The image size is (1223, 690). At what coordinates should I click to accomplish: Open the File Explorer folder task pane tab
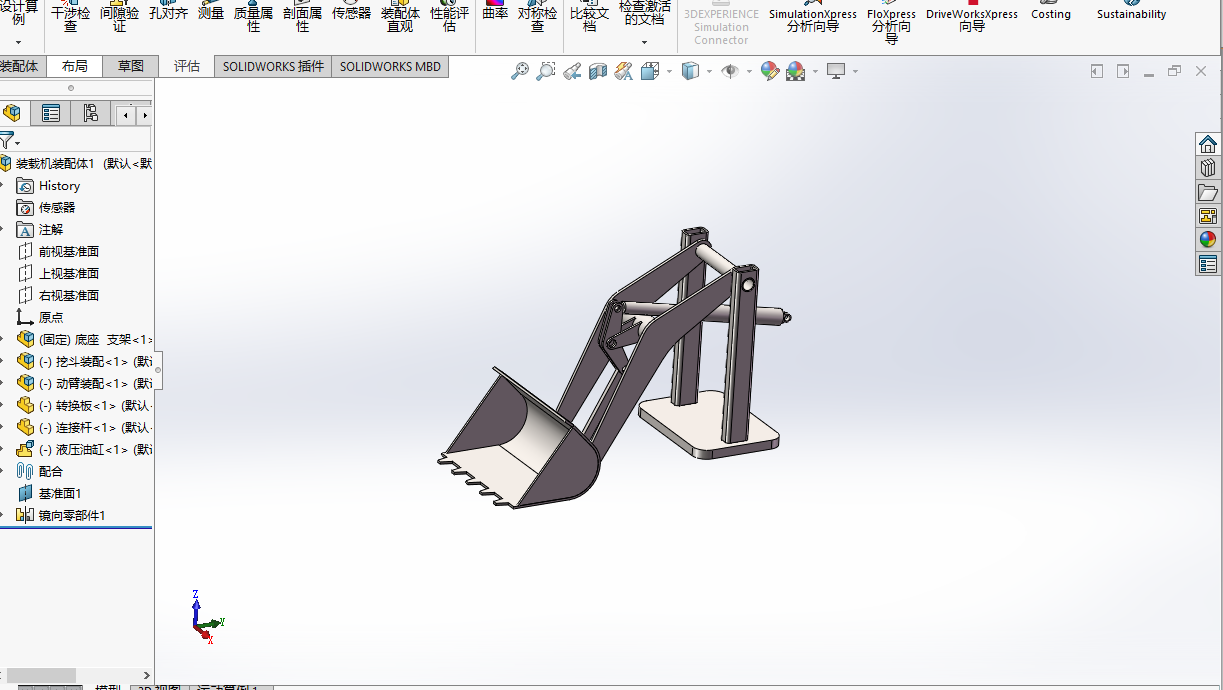tap(1208, 192)
